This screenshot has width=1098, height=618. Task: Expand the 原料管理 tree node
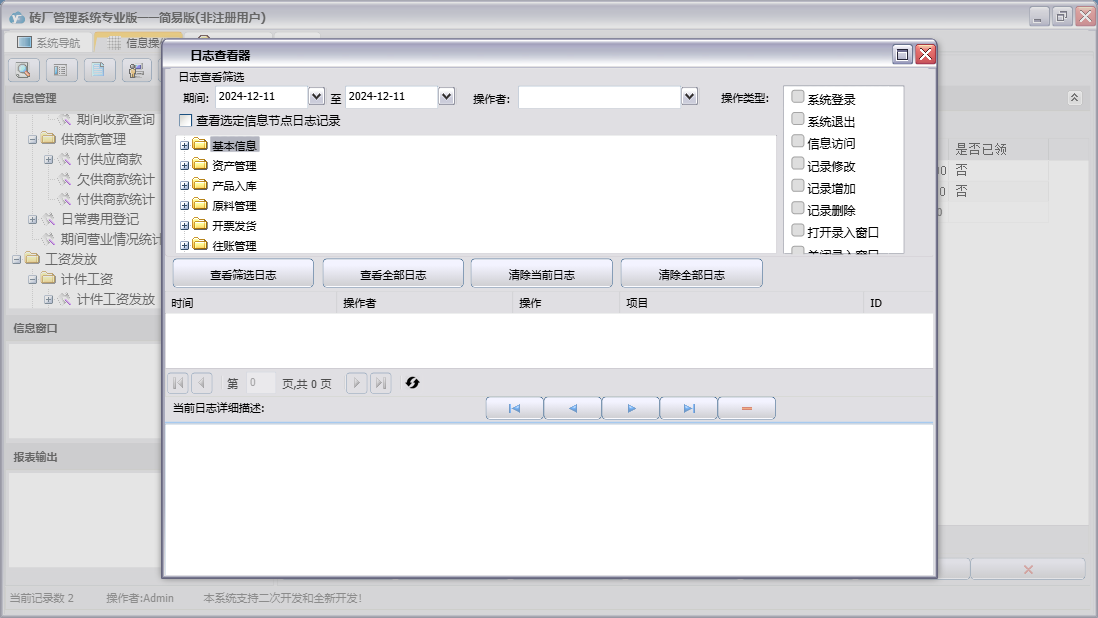point(184,206)
